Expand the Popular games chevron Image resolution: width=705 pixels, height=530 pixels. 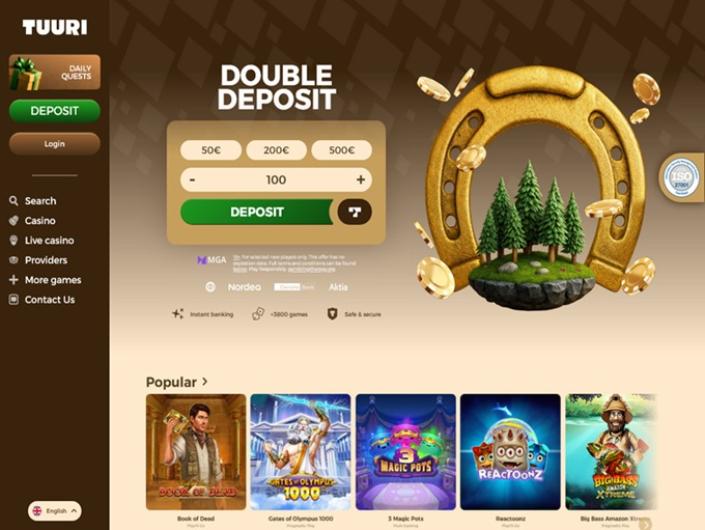coord(205,382)
